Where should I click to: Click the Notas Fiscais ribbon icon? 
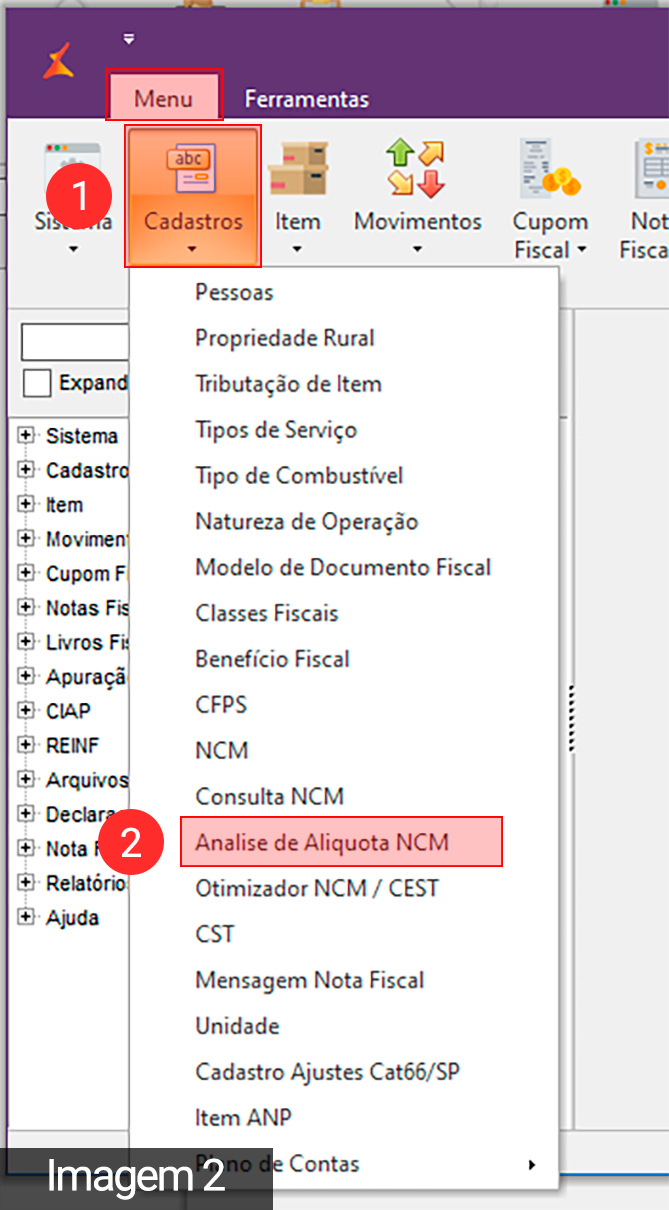tap(650, 168)
